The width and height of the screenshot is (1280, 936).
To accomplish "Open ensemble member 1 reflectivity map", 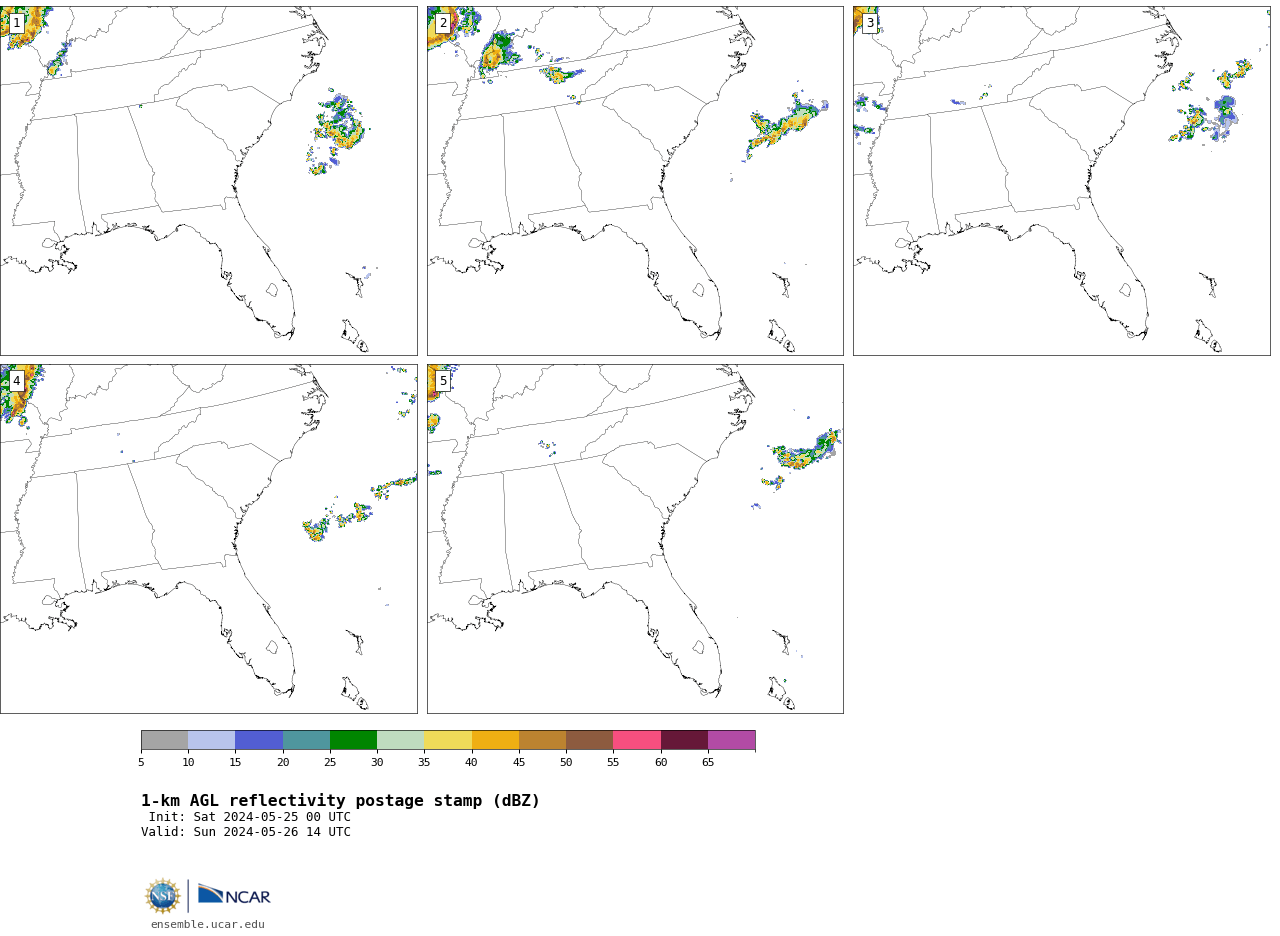I will coord(208,181).
